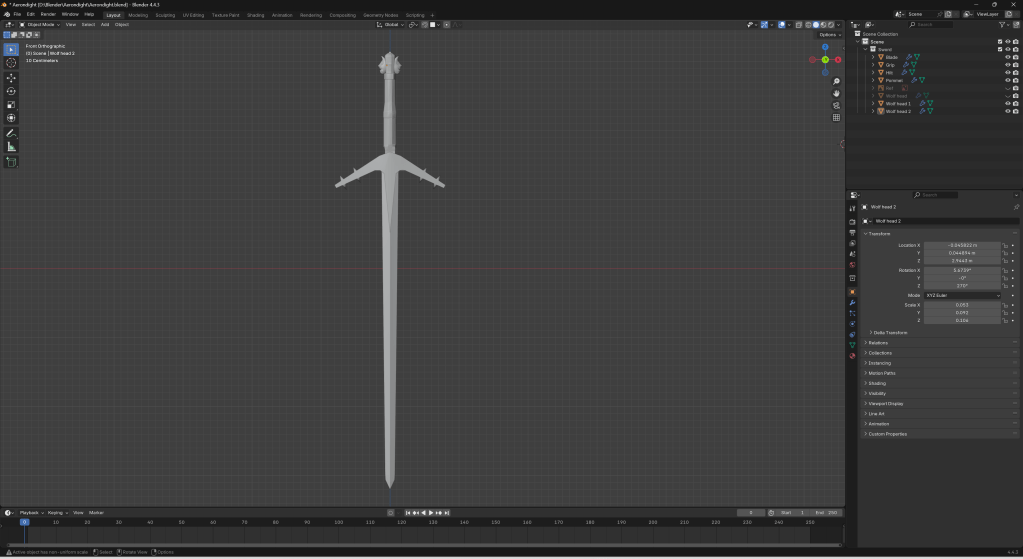Select the Move tool in the viewport toolbar

[12, 78]
